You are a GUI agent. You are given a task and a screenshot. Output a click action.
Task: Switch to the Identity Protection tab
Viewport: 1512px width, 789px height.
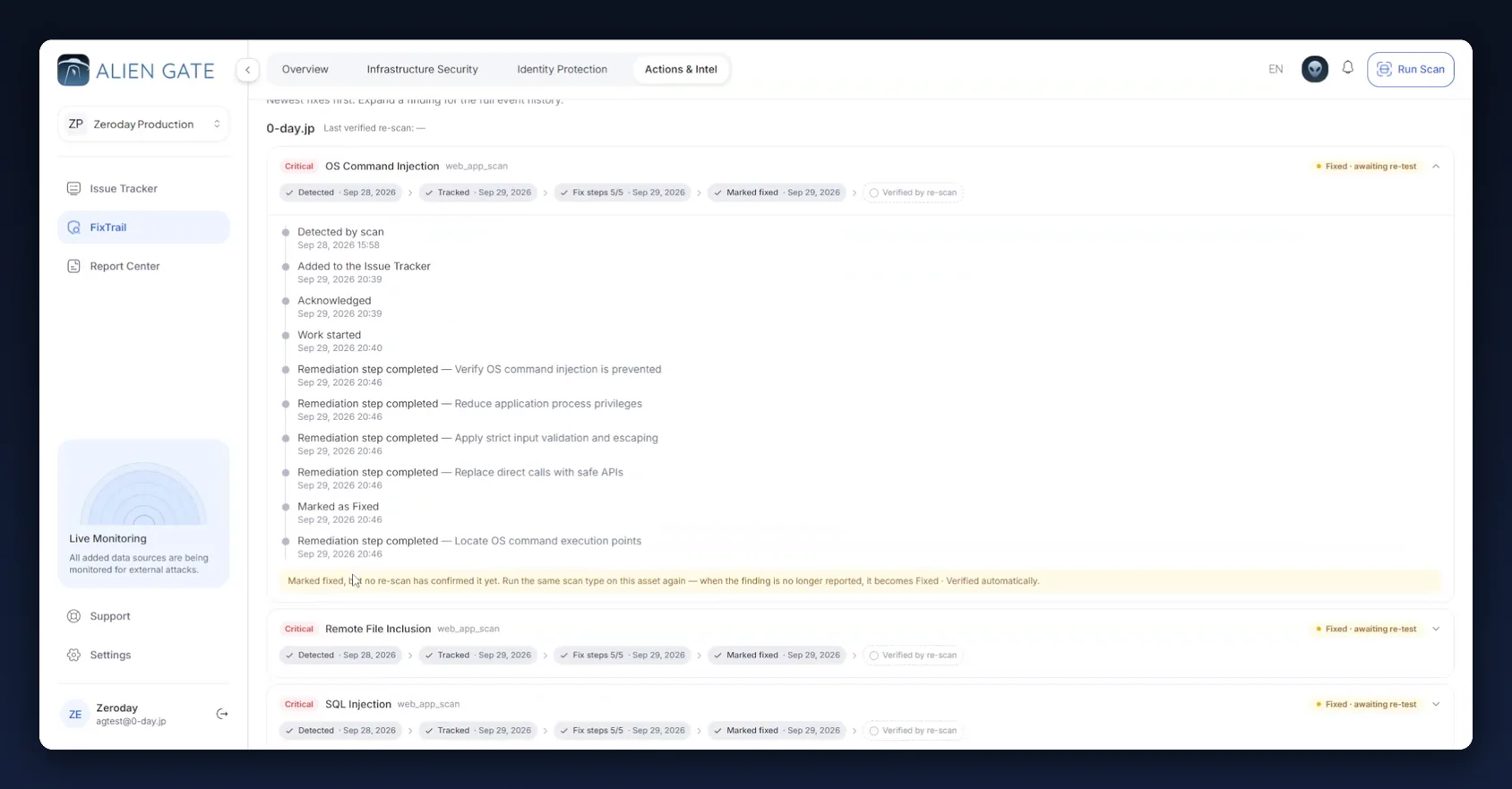tap(562, 69)
